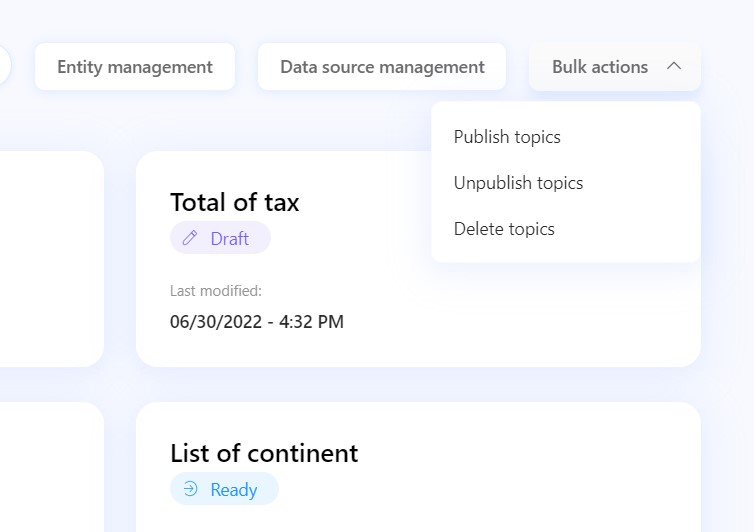The width and height of the screenshot is (754, 532).
Task: Click the Bulk actions dropdown label
Action: [x=600, y=67]
